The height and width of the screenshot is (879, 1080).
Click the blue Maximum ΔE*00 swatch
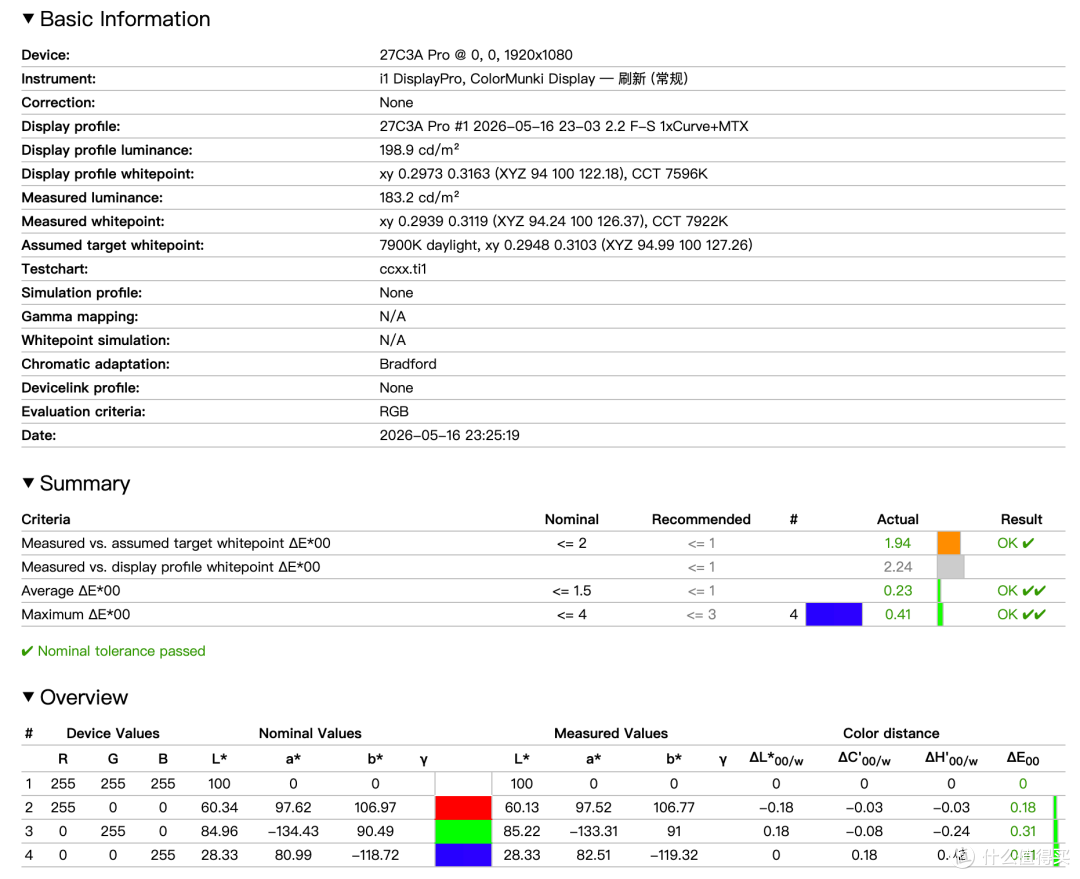[833, 614]
